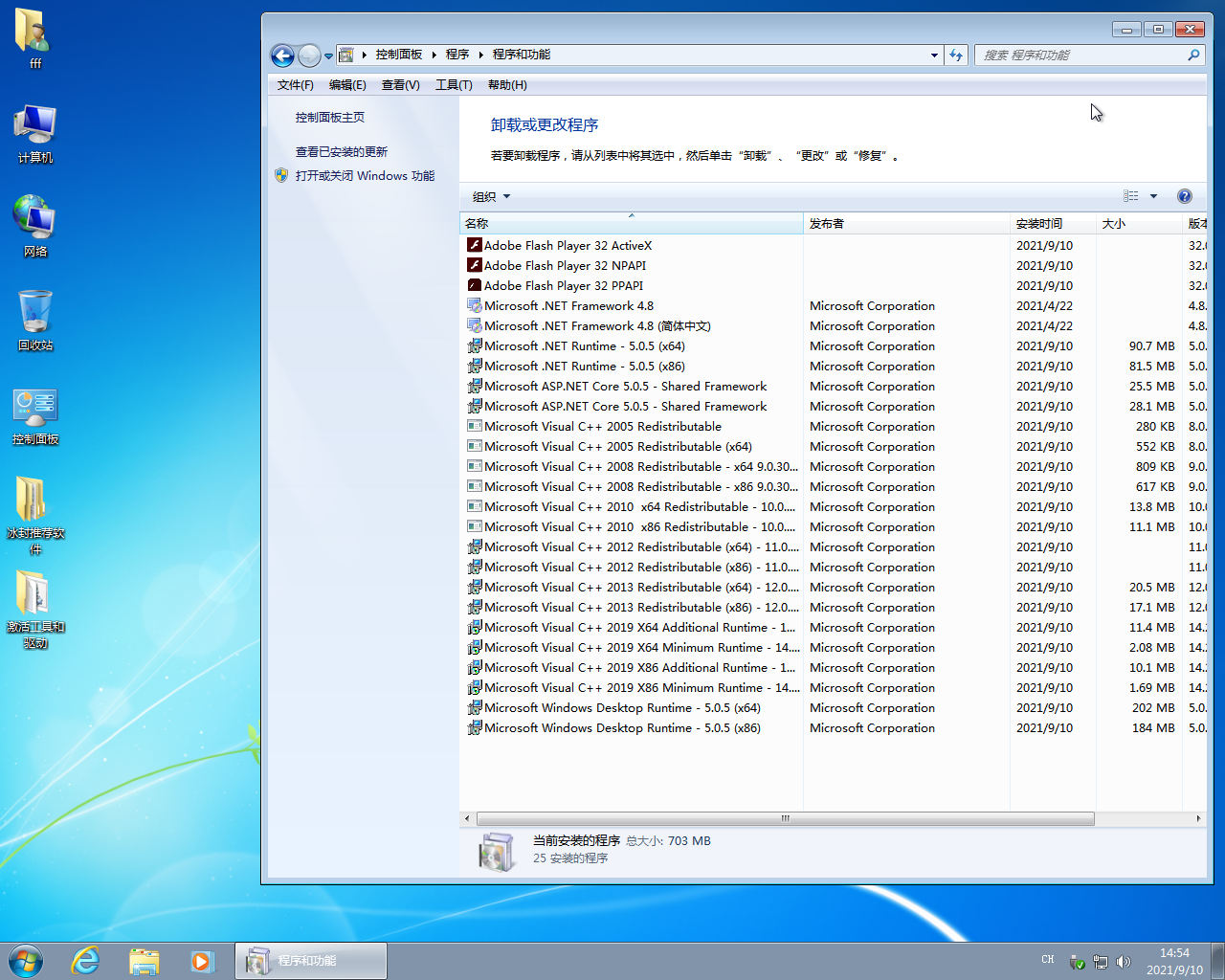Open the 编辑(E) menu
Screen dimensions: 1225x980
347,85
